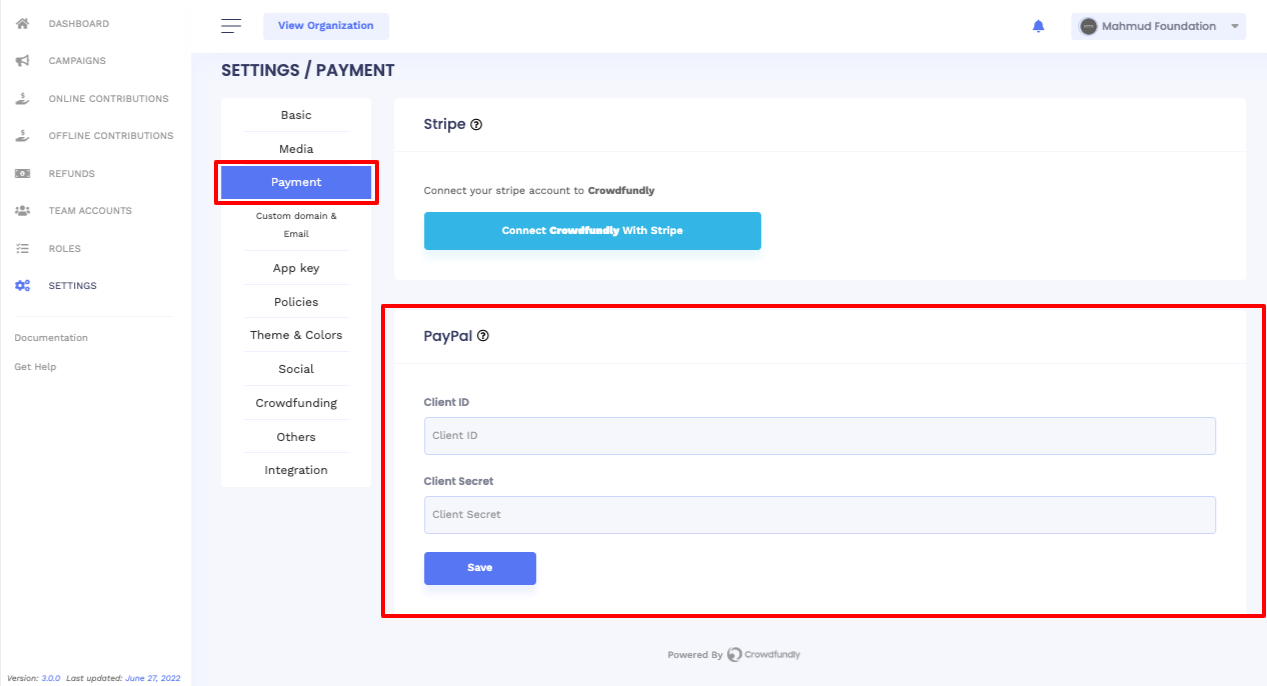
Task: Click the SETTINGS / PAYMENT heading
Action: pyautogui.click(x=308, y=70)
